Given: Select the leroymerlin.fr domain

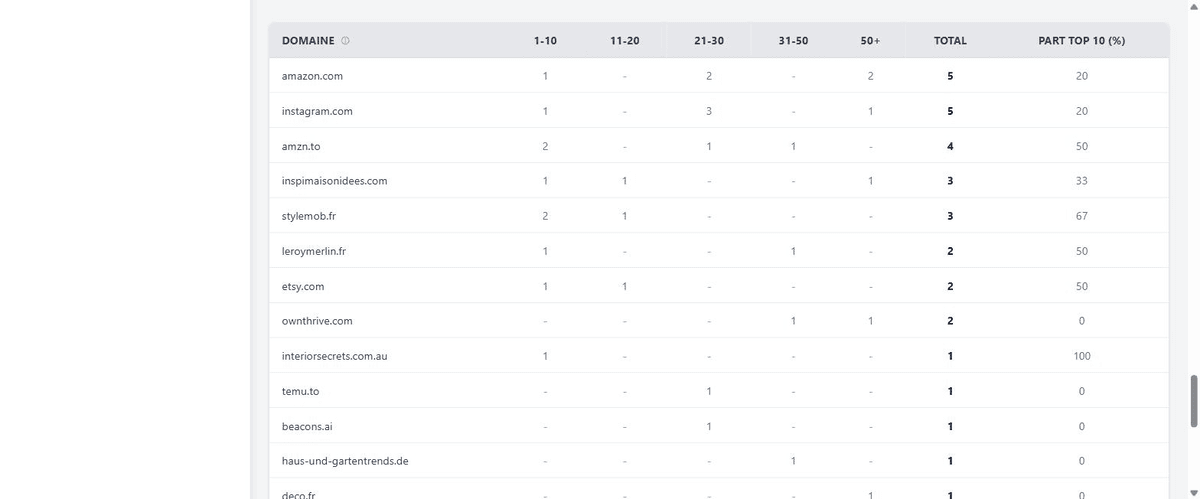Looking at the screenshot, I should (313, 251).
